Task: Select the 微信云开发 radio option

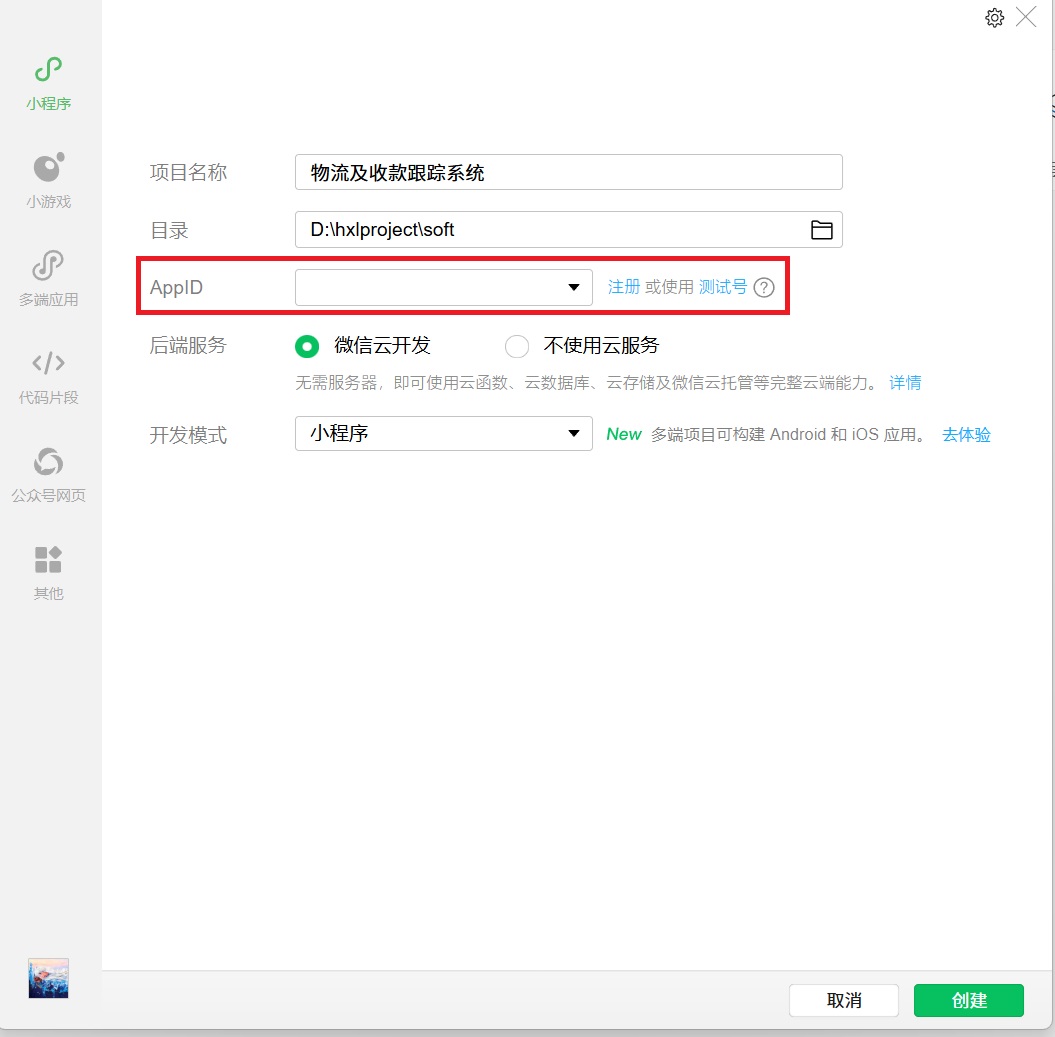Action: pyautogui.click(x=307, y=347)
